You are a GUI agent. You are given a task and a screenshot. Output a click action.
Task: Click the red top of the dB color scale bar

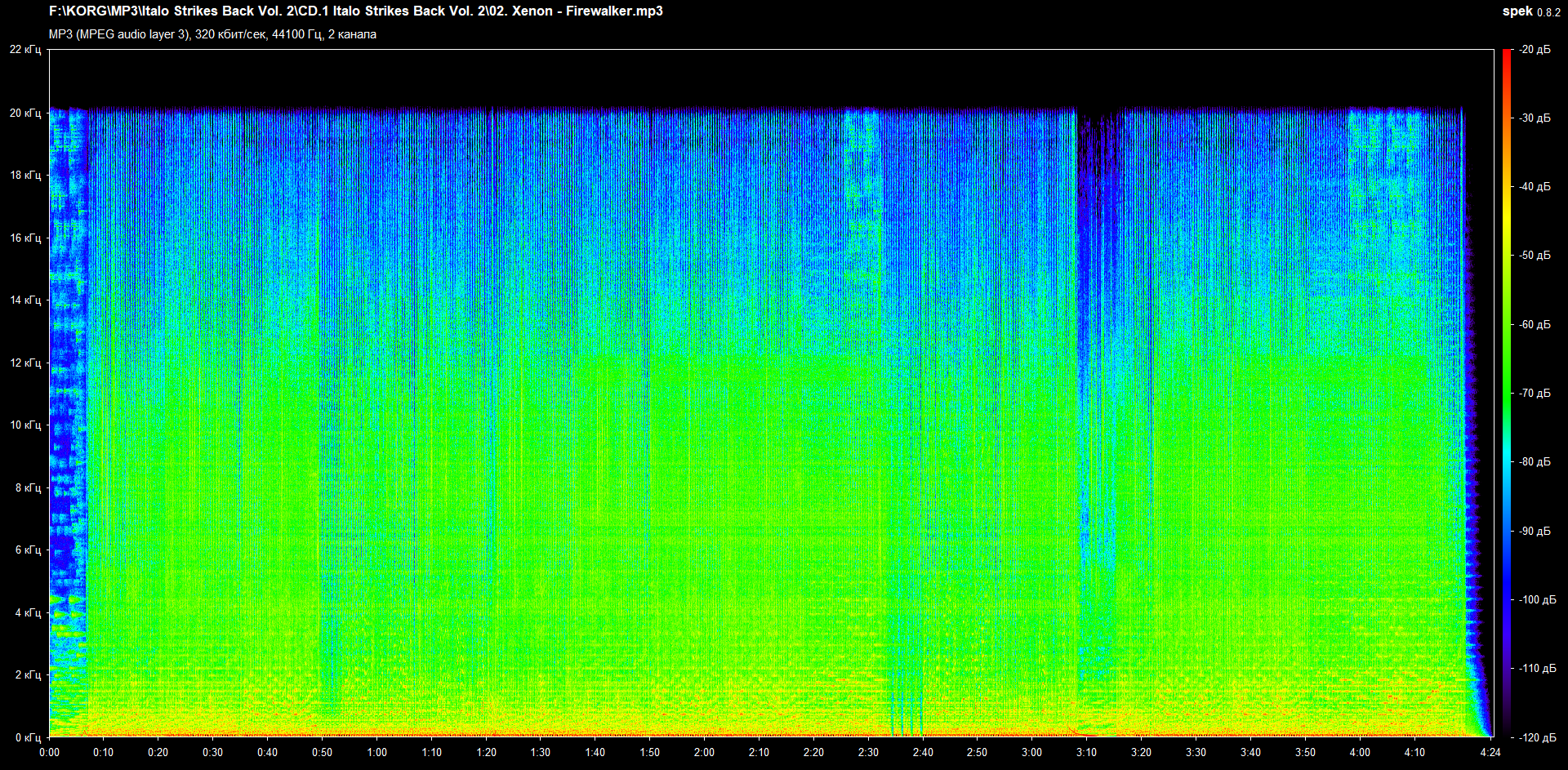(x=1507, y=54)
